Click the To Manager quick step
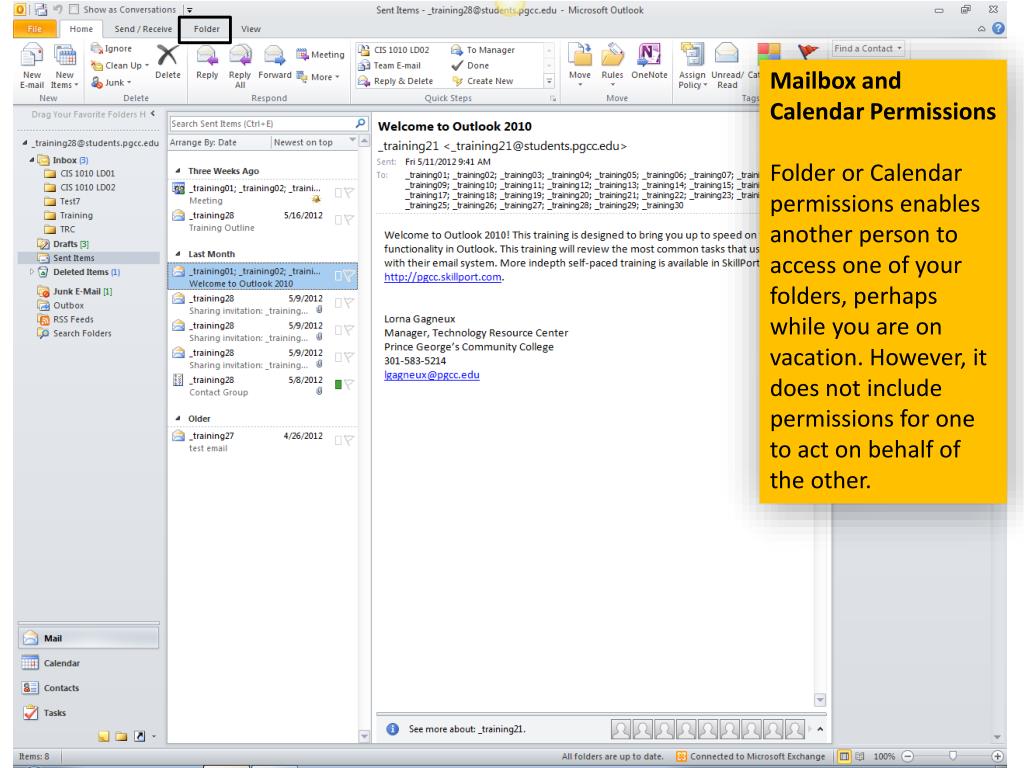Viewport: 1024px width, 768px height. (x=483, y=50)
